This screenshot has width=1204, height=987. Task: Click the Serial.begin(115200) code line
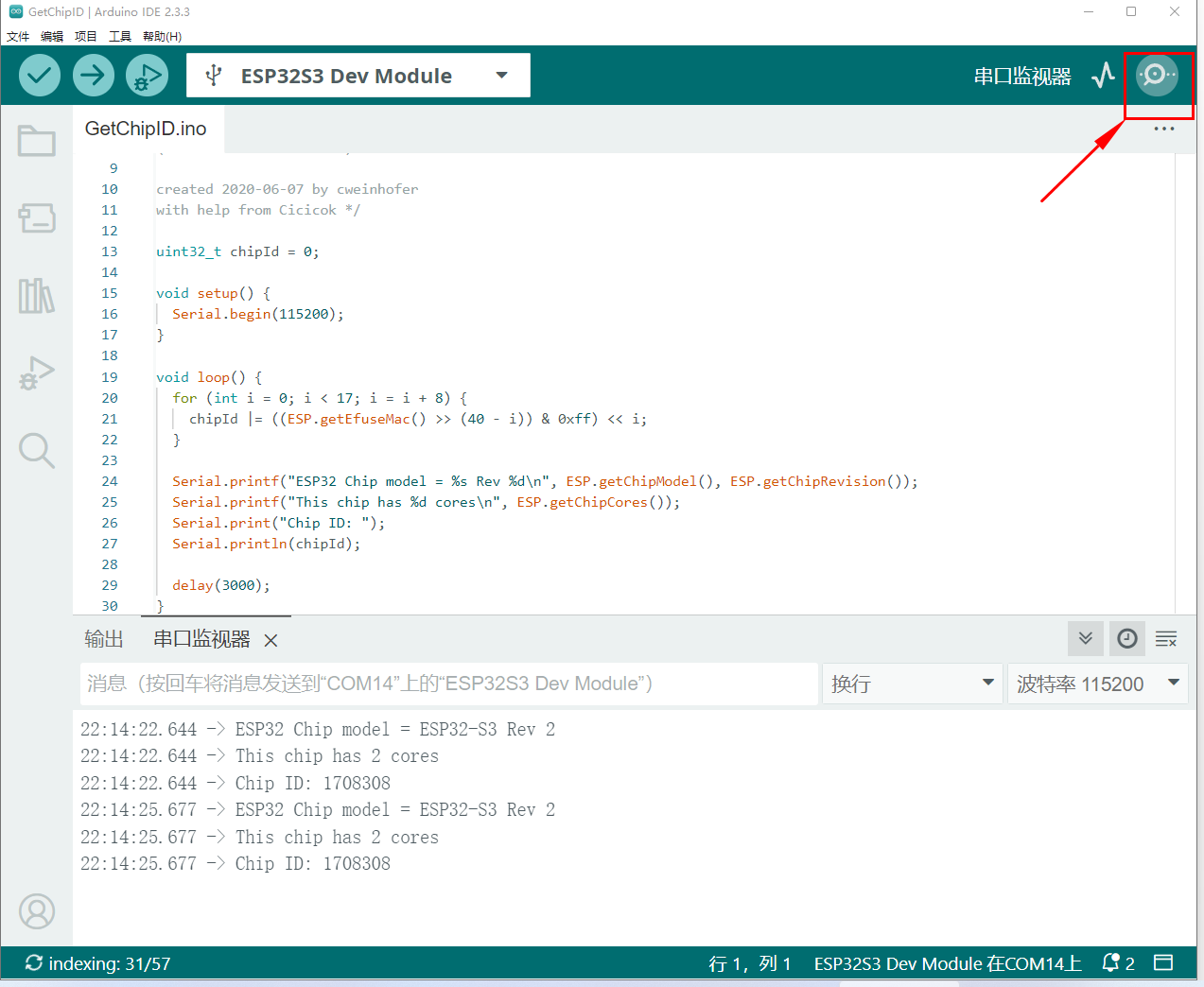[x=258, y=314]
